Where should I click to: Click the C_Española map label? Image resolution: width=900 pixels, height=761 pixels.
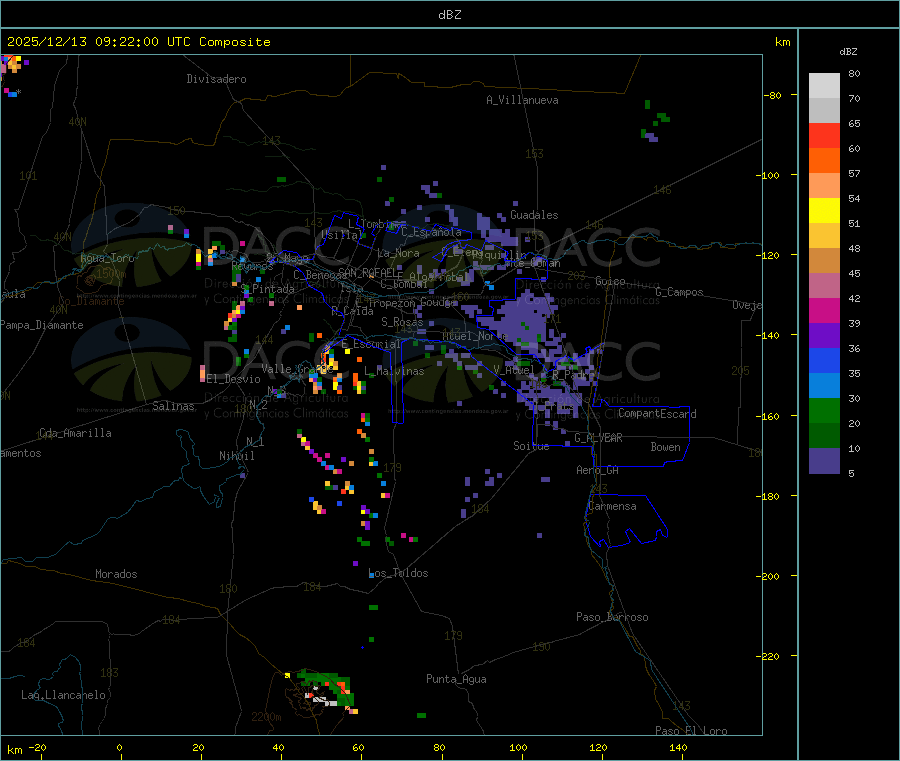(431, 232)
